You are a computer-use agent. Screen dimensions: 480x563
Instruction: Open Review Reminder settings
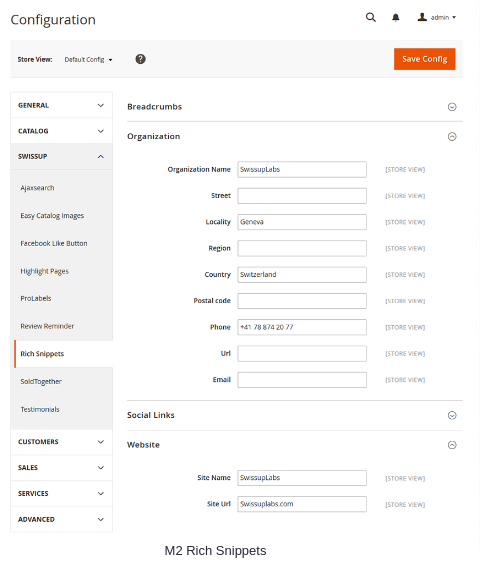[x=47, y=326]
